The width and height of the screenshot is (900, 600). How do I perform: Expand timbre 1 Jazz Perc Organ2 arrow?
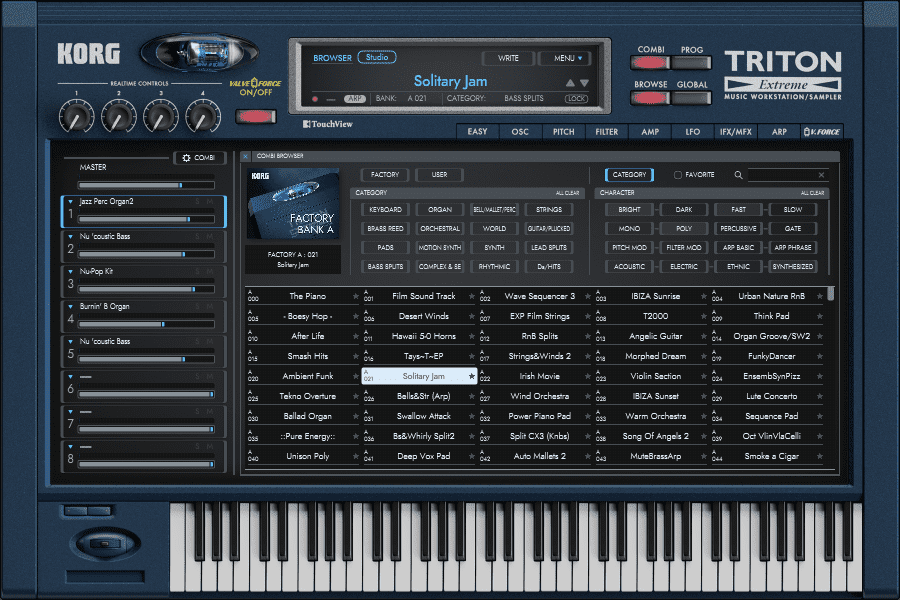[x=71, y=202]
